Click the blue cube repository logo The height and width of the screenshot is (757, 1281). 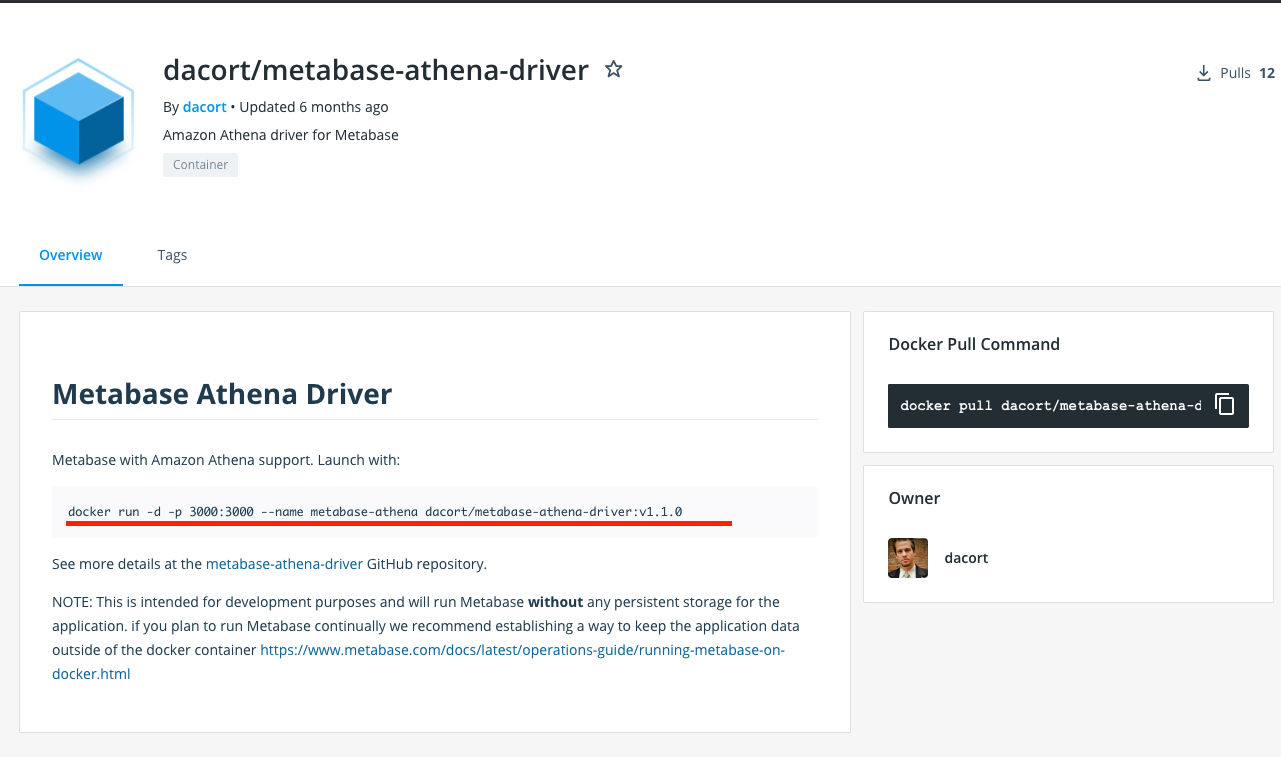(78, 122)
